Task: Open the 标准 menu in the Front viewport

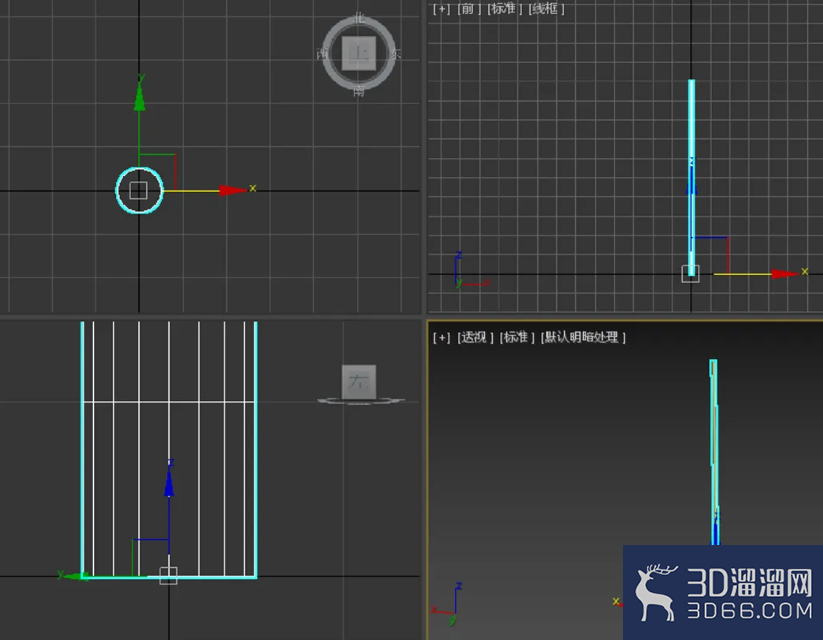Action: pos(504,9)
